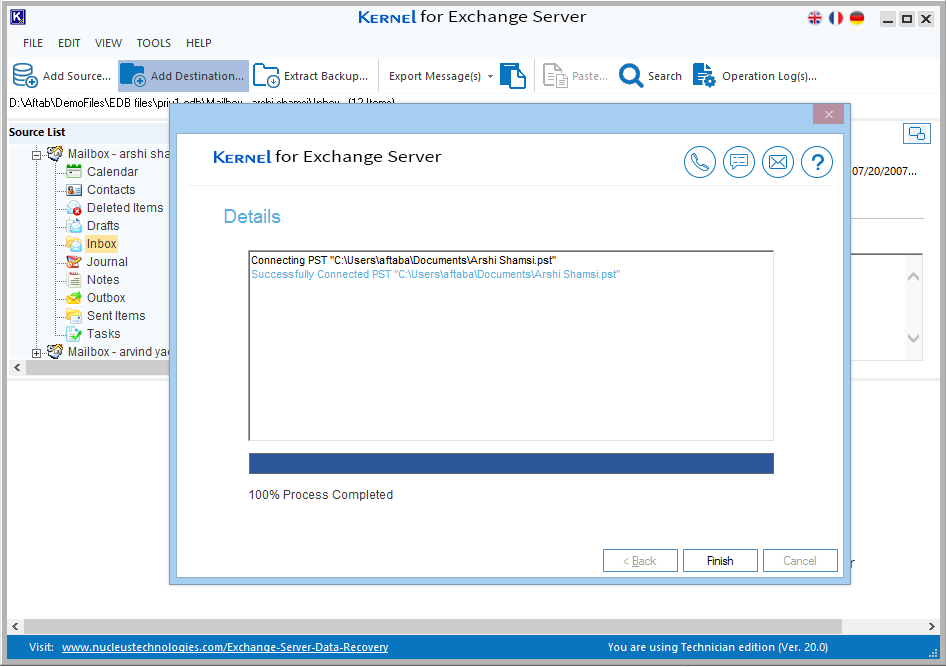Click the Finish button
946x667 pixels.
[x=720, y=560]
